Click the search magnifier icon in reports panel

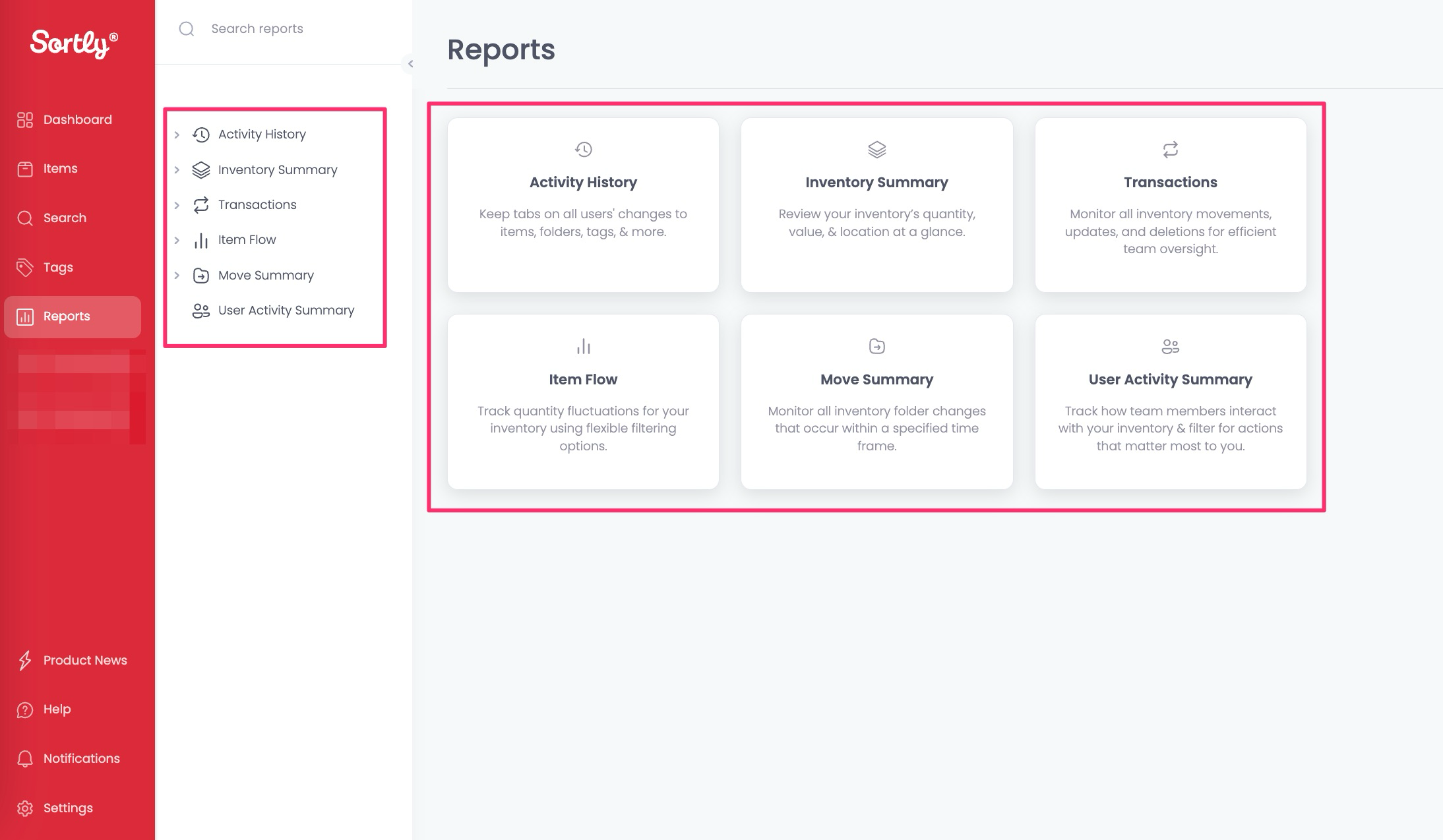point(187,29)
